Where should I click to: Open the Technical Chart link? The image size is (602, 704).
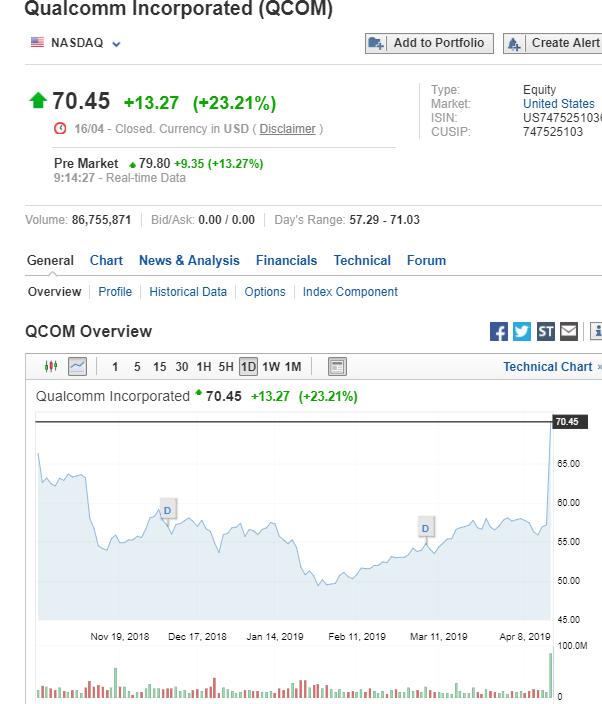click(549, 367)
